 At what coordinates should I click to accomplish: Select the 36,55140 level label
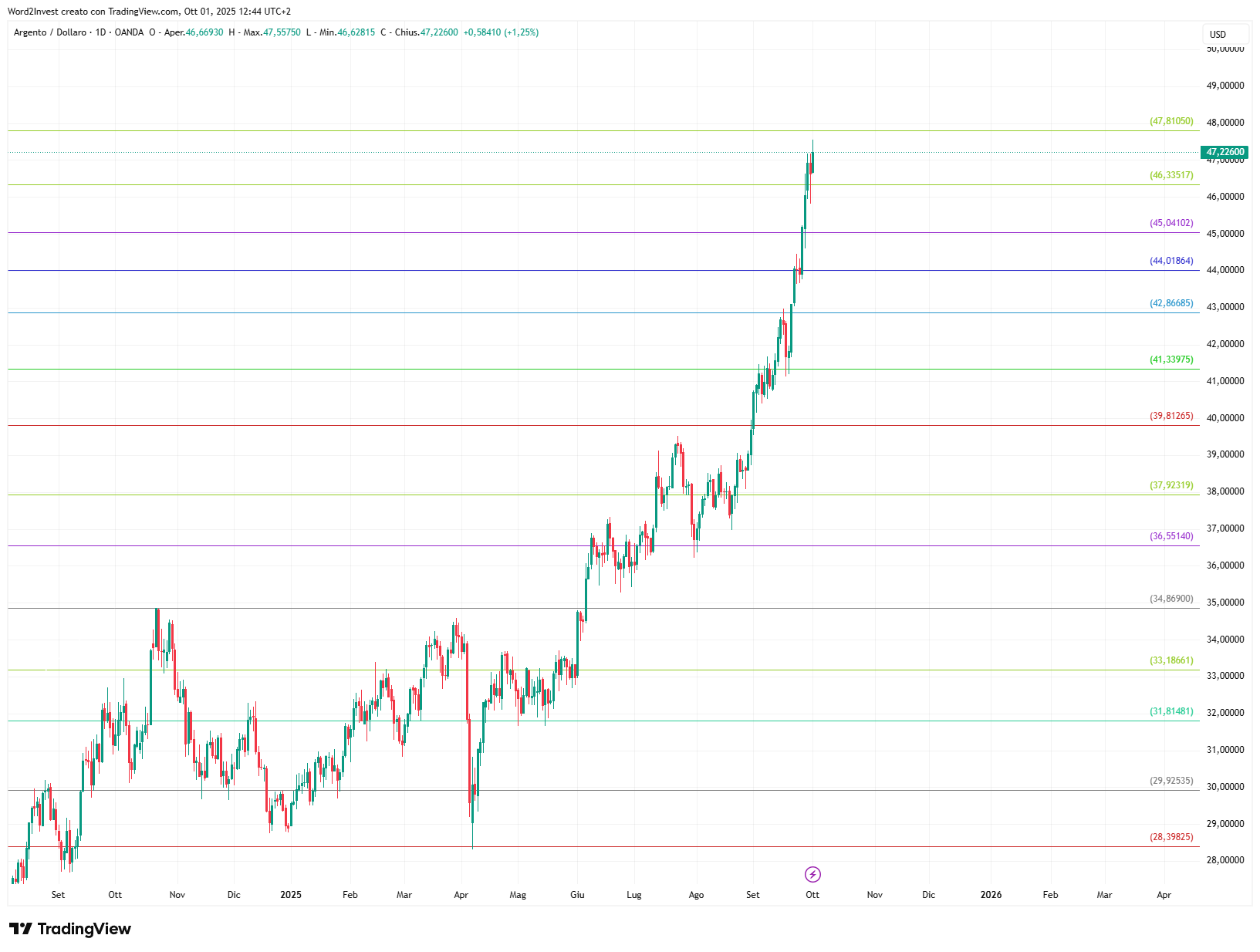click(1171, 536)
